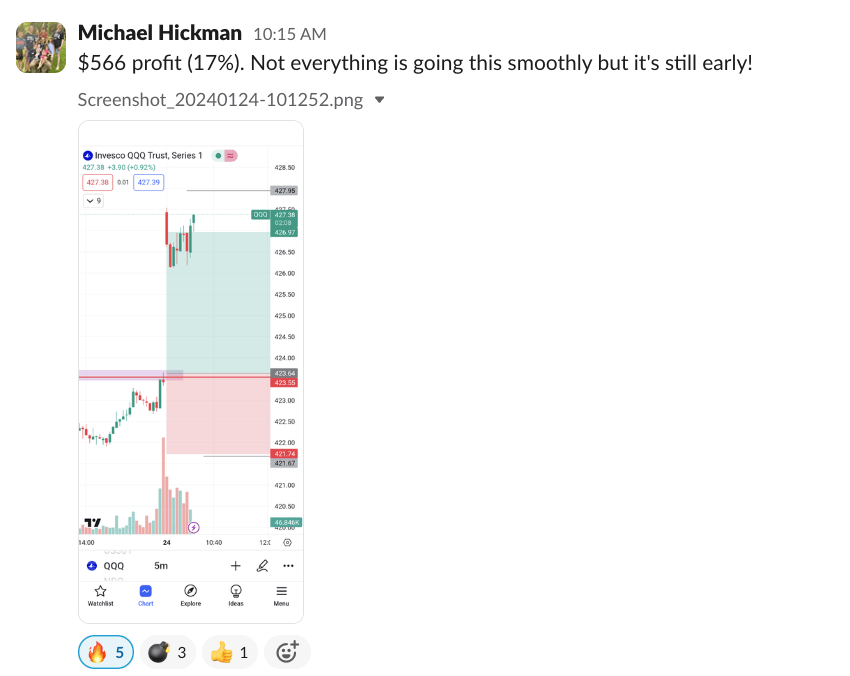Select the drawing pen tool
This screenshot has height=676, width=850.
point(262,566)
